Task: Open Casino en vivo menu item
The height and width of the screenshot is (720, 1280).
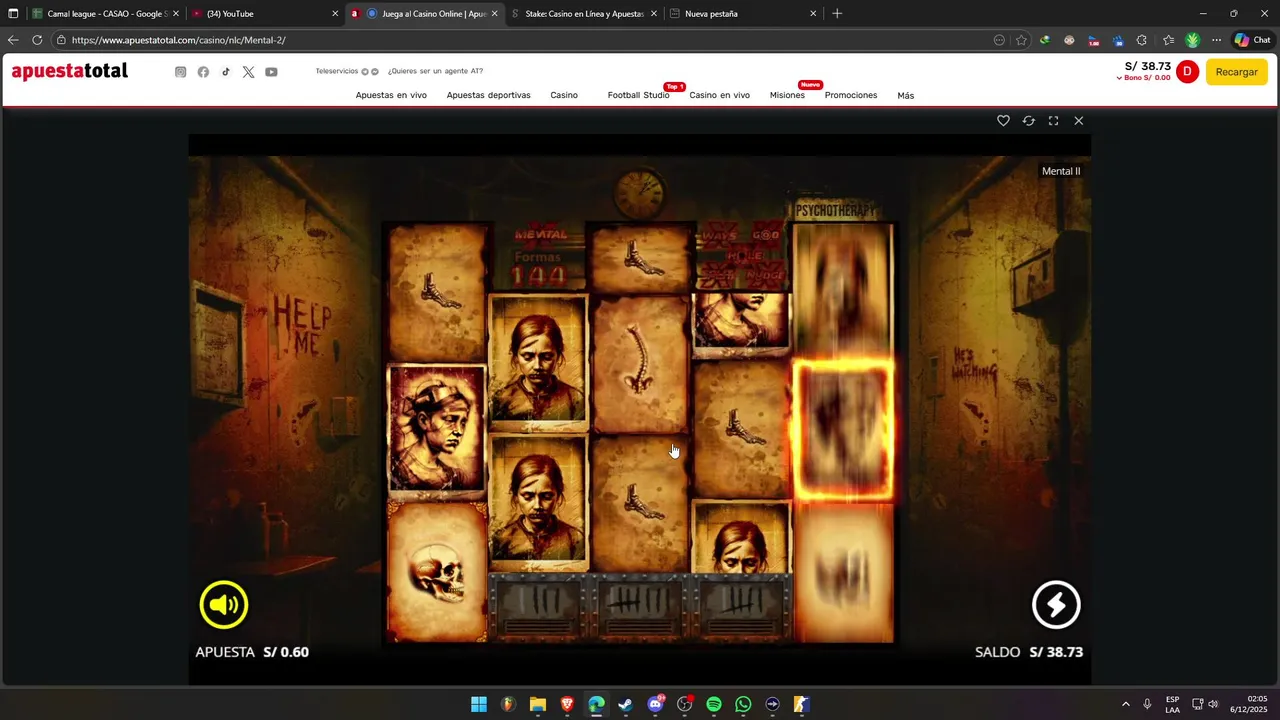Action: pyautogui.click(x=719, y=95)
